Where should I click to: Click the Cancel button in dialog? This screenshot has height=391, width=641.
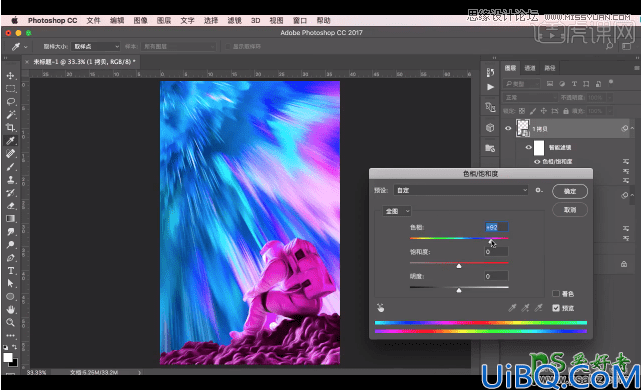(570, 210)
